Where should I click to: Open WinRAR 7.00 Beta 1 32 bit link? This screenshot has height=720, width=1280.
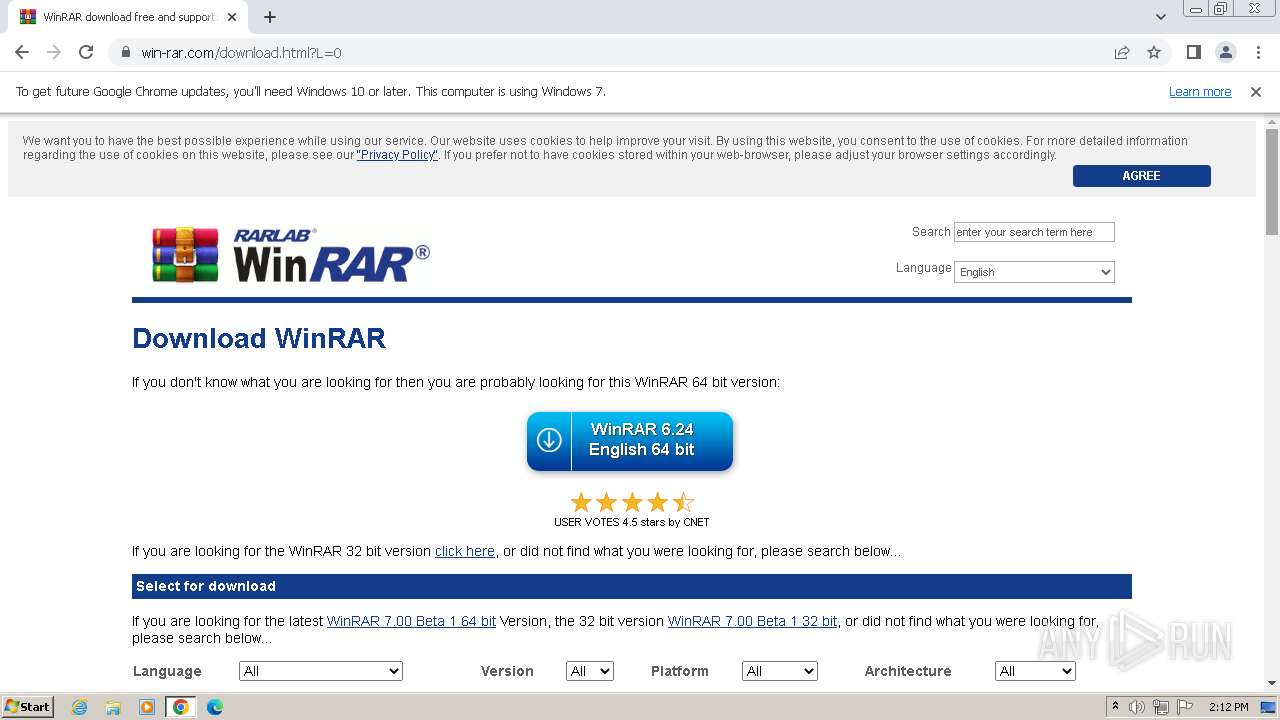pos(752,621)
